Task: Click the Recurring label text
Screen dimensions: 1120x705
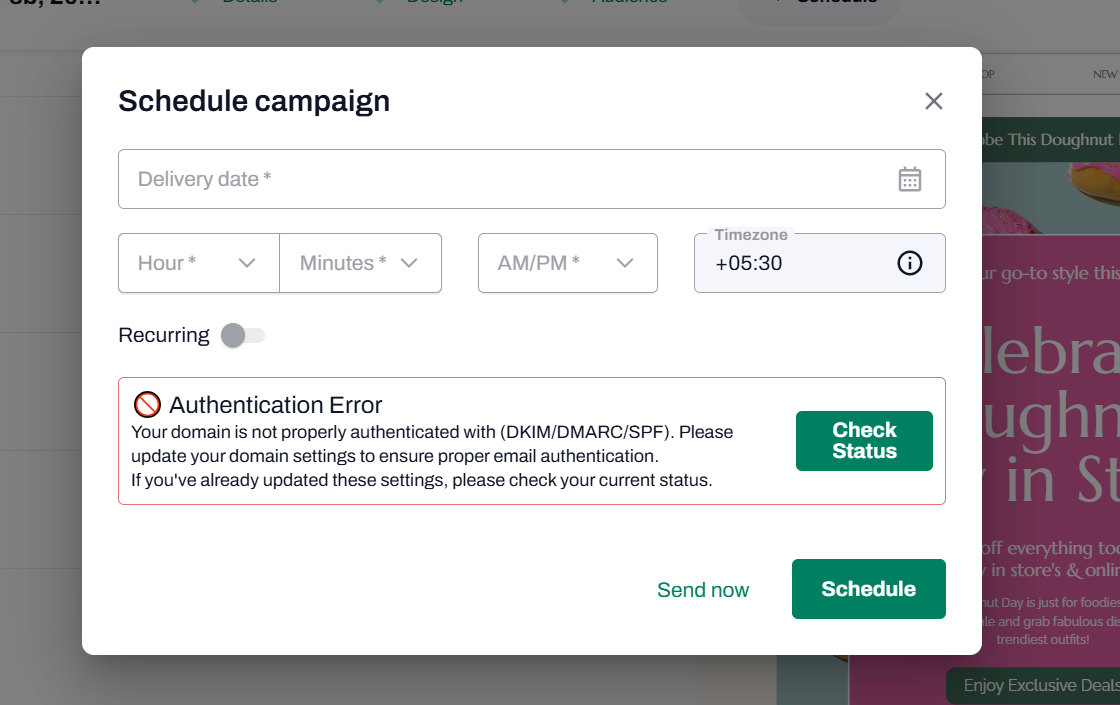Action: [164, 335]
